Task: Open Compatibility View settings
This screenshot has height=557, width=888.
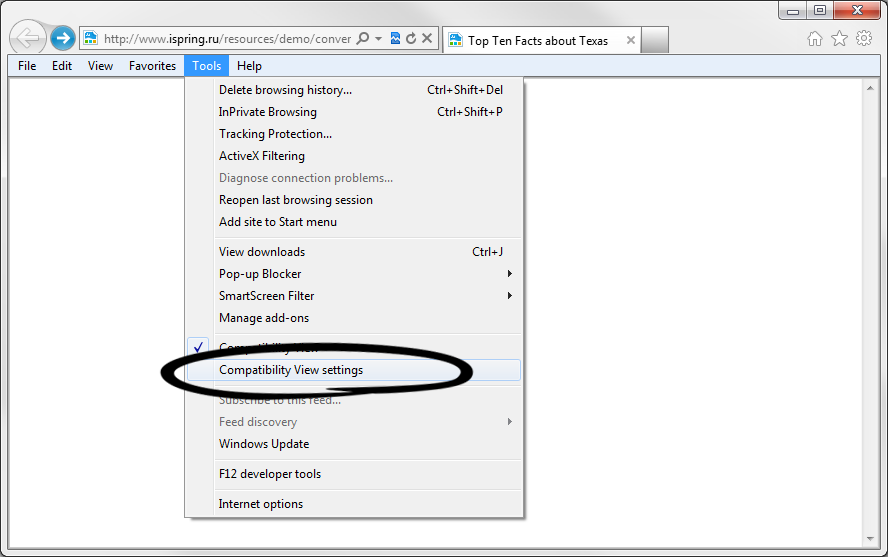Action: [x=354, y=370]
